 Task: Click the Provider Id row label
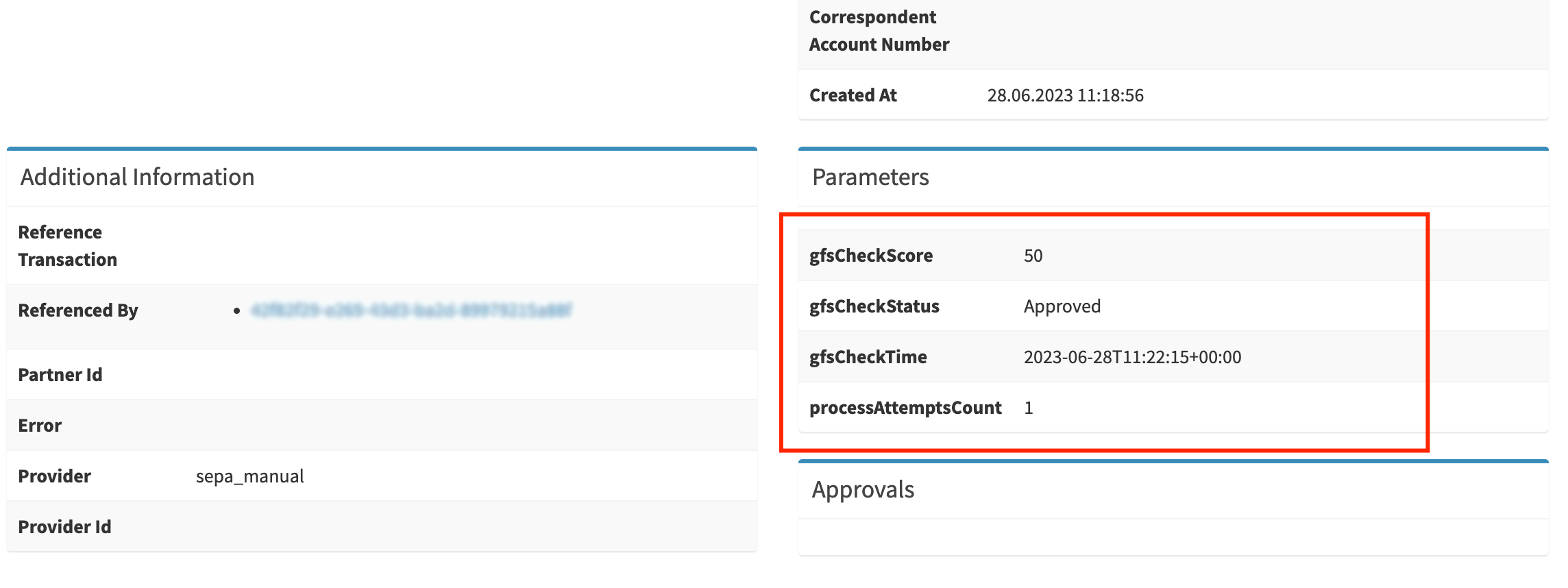64,527
